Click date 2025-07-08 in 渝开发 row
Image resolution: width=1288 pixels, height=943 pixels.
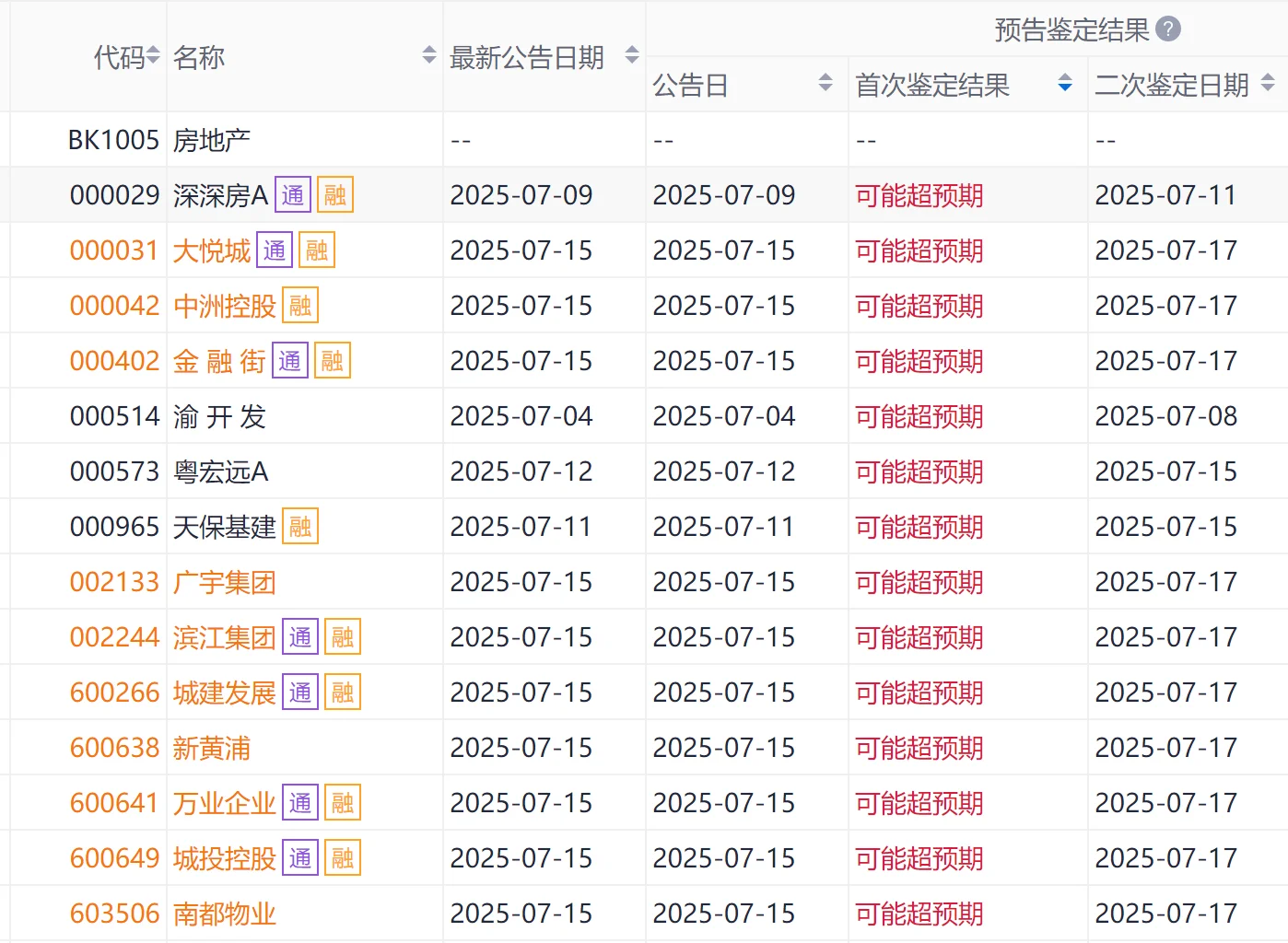[1165, 416]
